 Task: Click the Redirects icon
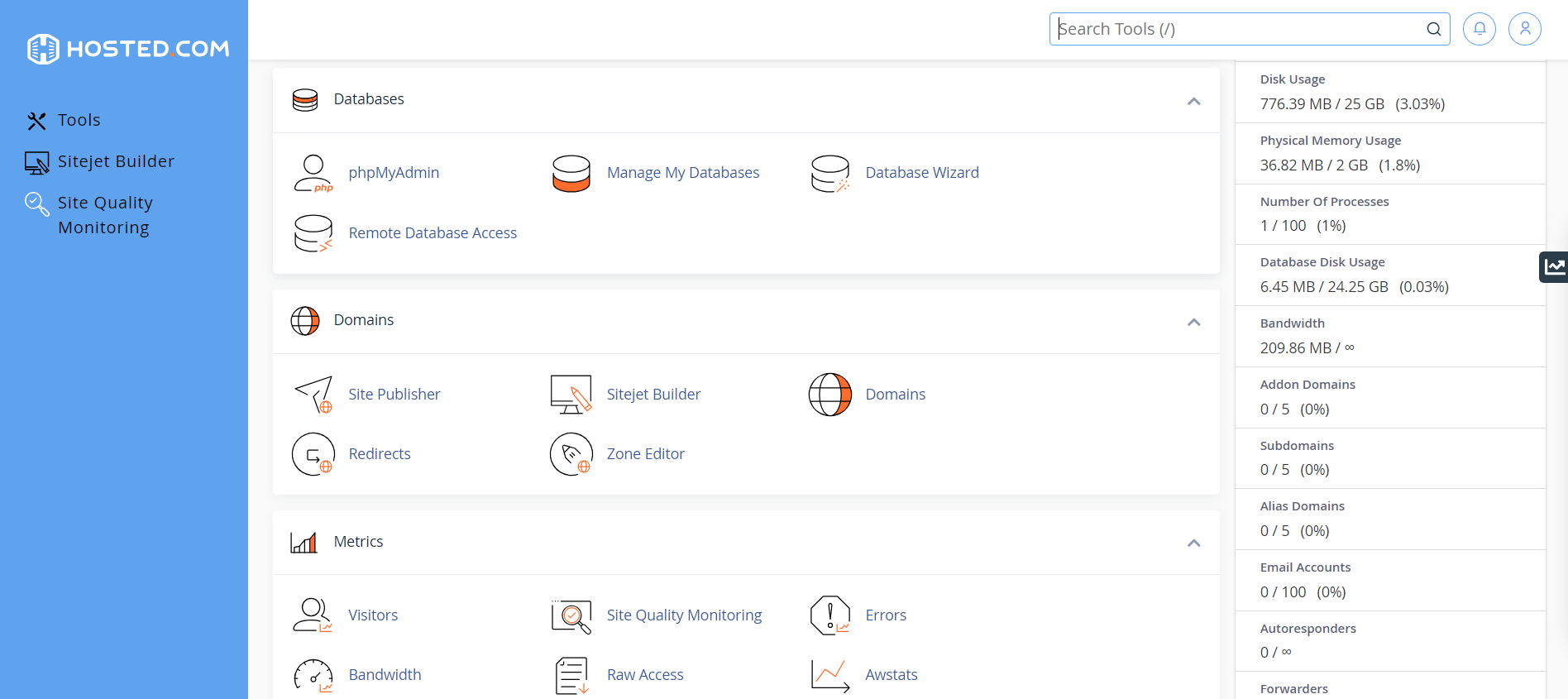pyautogui.click(x=313, y=454)
